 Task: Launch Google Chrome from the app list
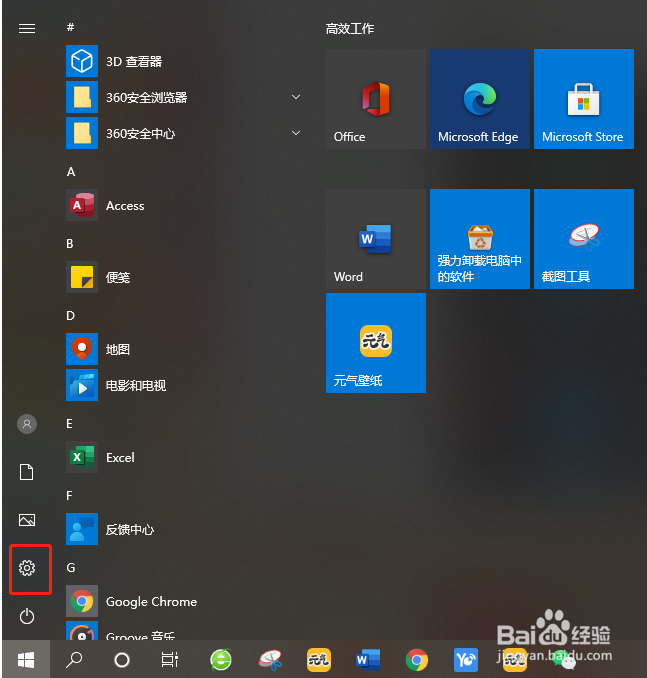click(x=184, y=601)
